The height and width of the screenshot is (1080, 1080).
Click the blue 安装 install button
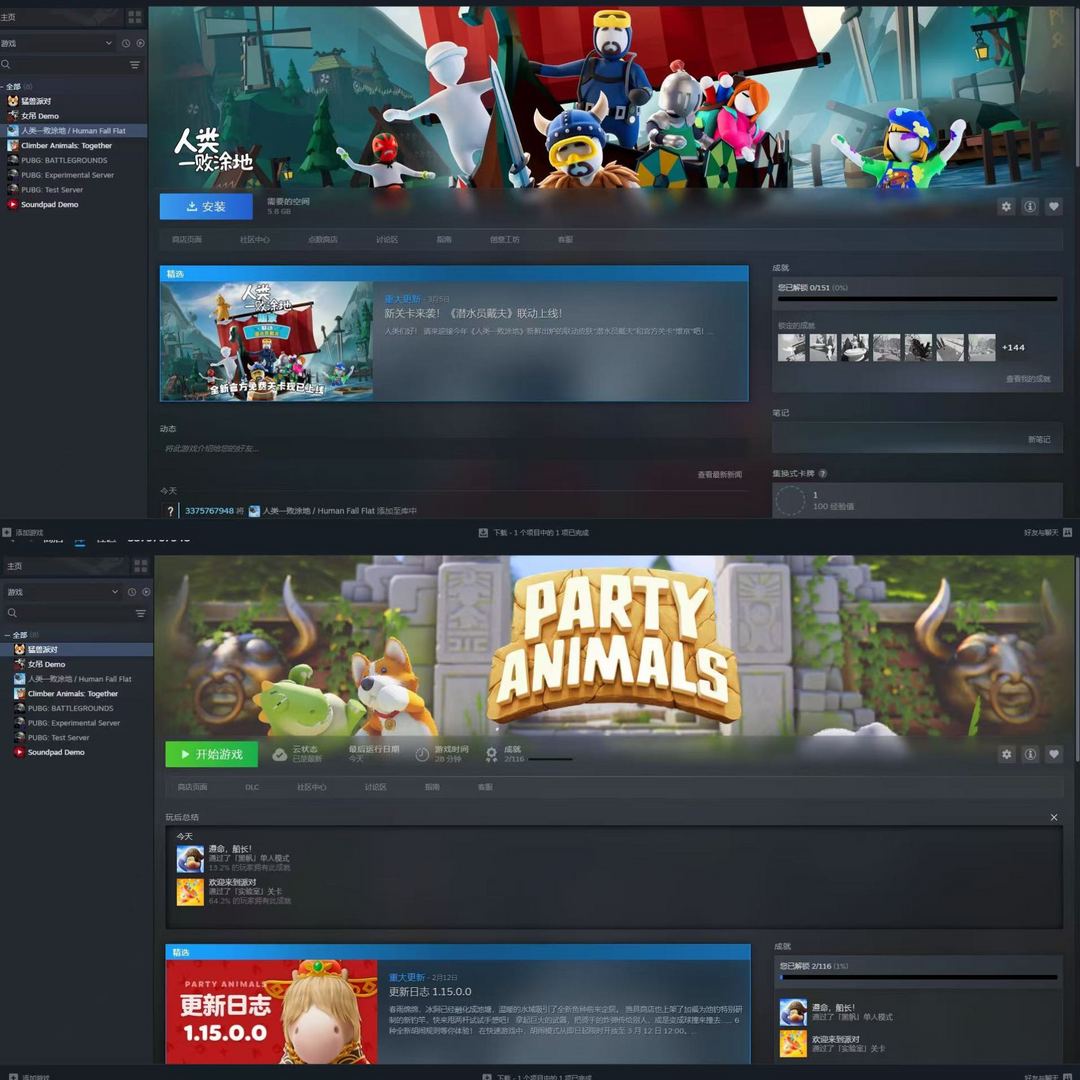tap(206, 207)
